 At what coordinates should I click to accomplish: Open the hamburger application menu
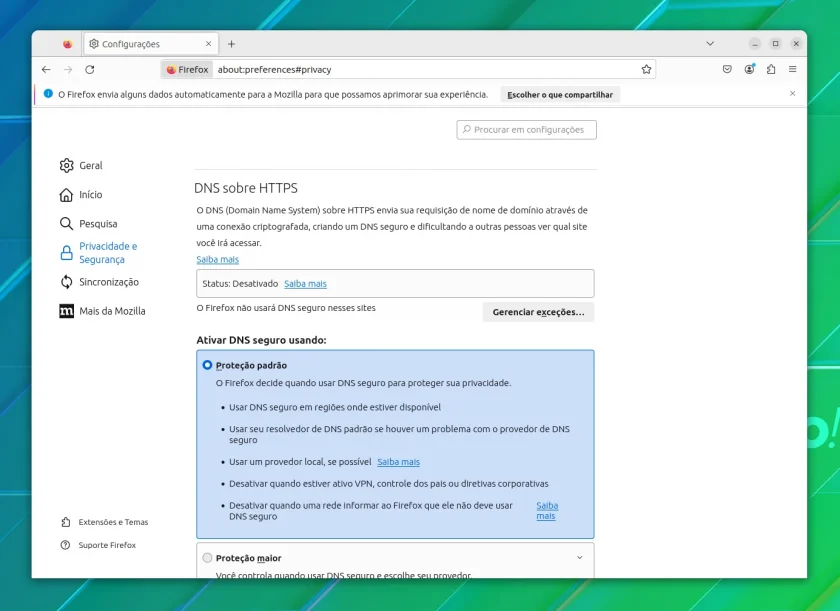[x=792, y=69]
